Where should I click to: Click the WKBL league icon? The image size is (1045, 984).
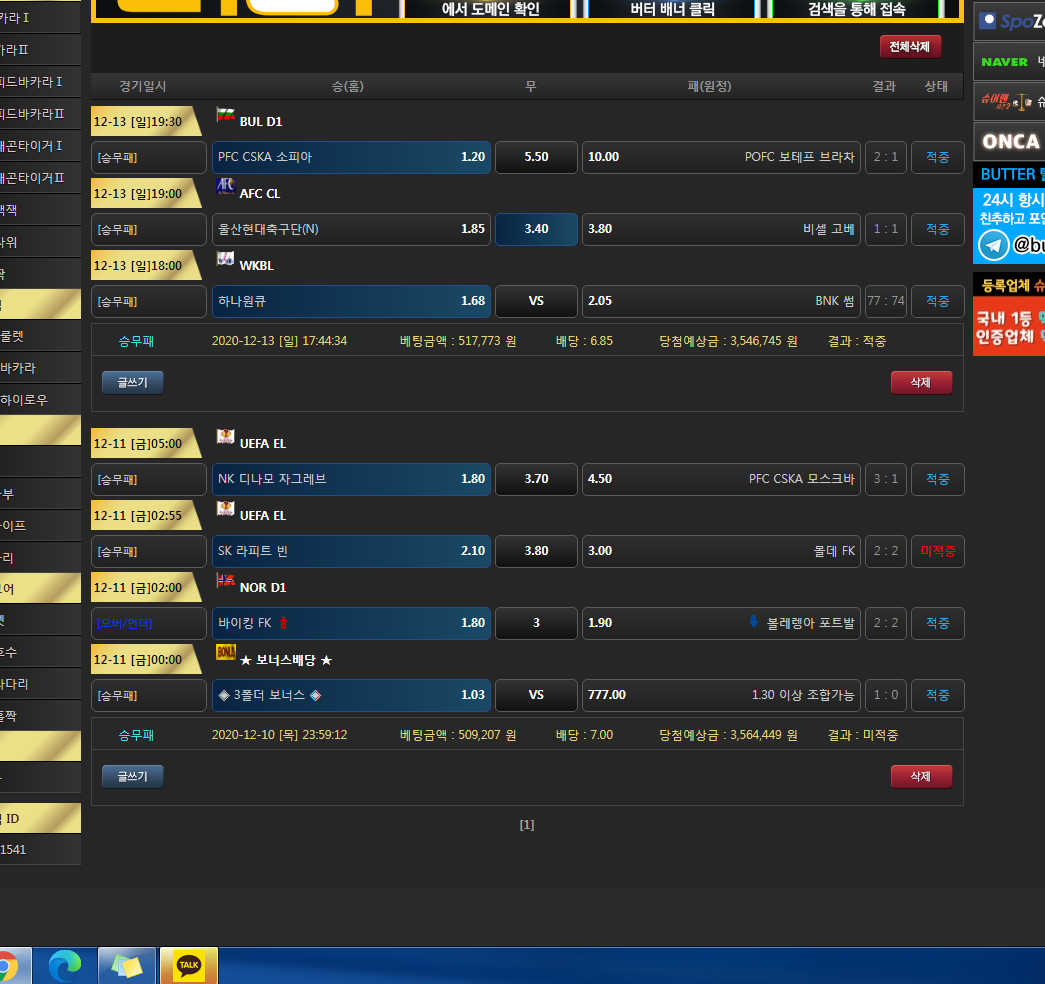pyautogui.click(x=226, y=259)
